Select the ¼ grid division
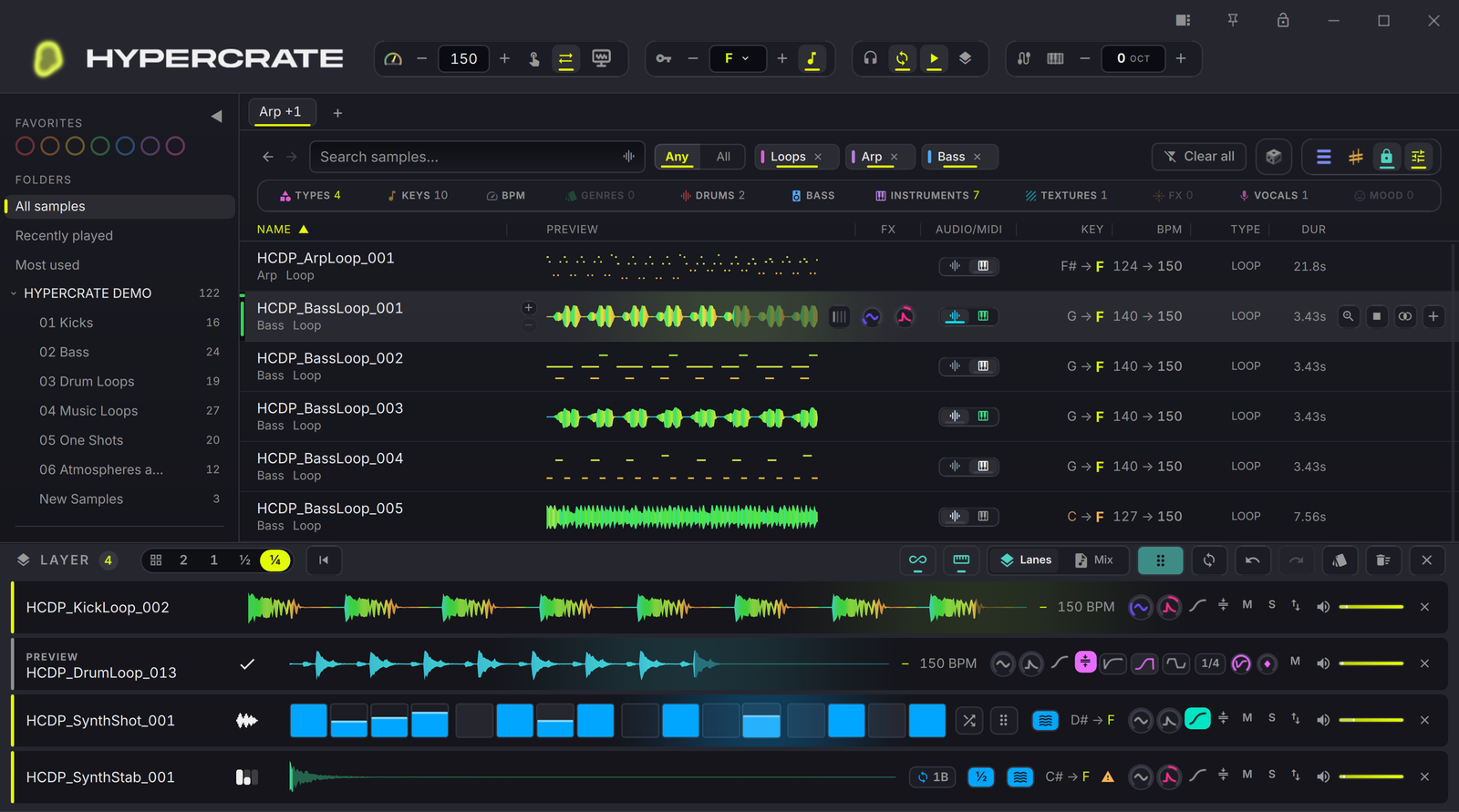 click(x=275, y=560)
